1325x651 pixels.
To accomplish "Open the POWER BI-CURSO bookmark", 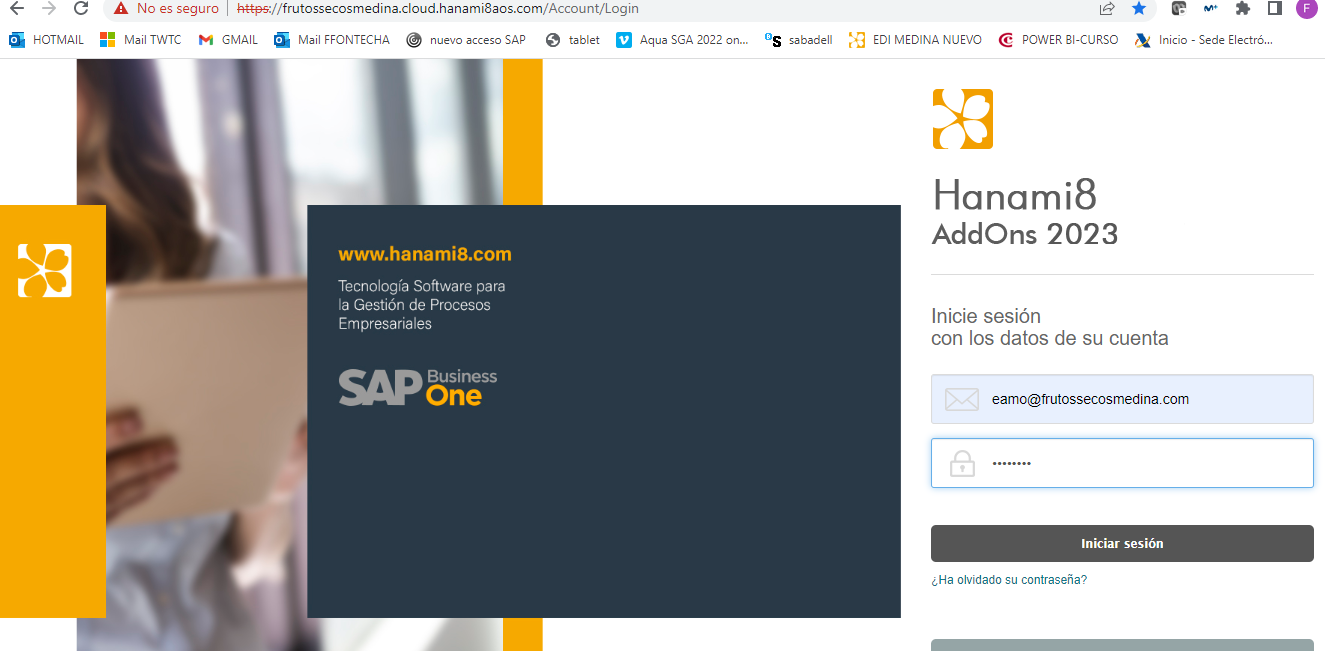I will 1059,40.
